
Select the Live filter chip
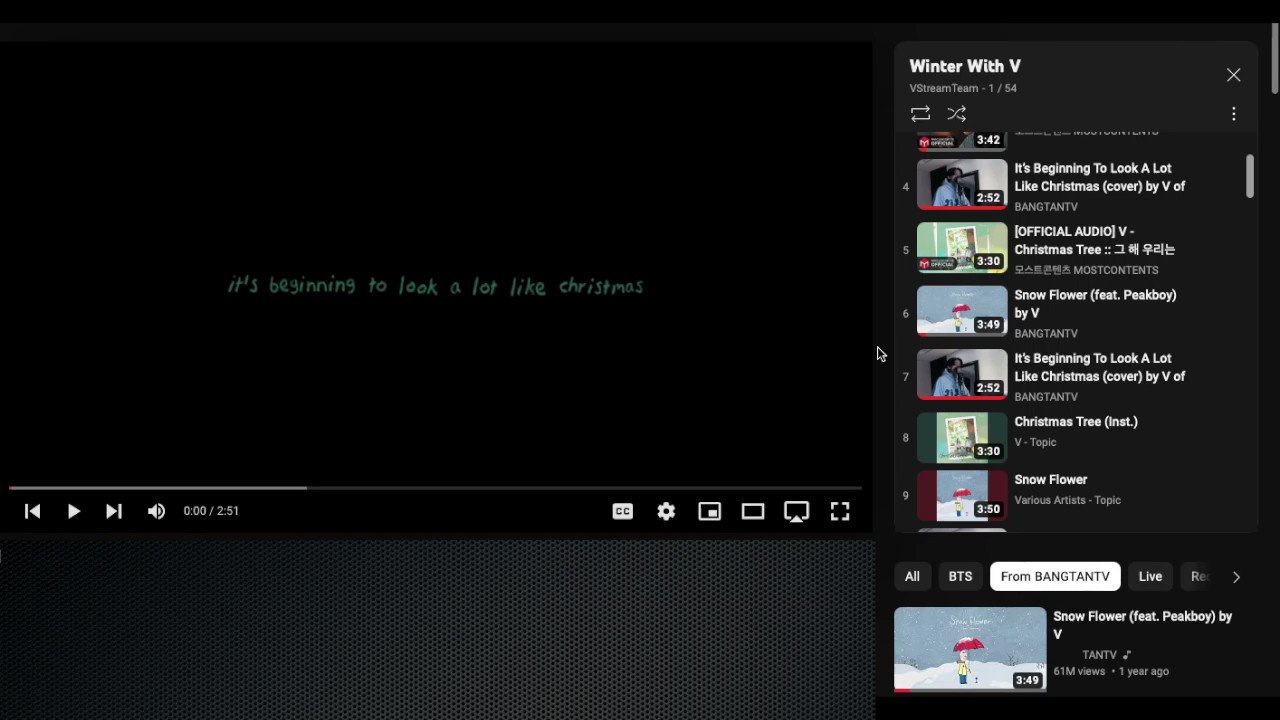[x=1150, y=577]
